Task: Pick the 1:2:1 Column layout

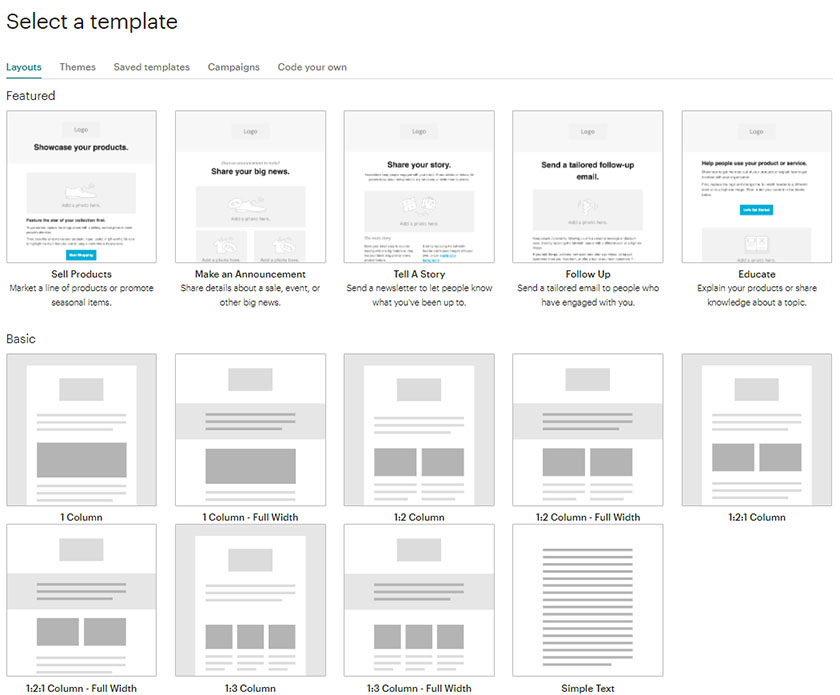Action: [756, 430]
